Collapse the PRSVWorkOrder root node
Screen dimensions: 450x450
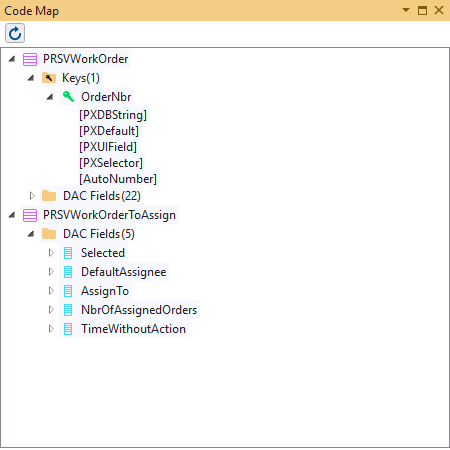[12, 59]
